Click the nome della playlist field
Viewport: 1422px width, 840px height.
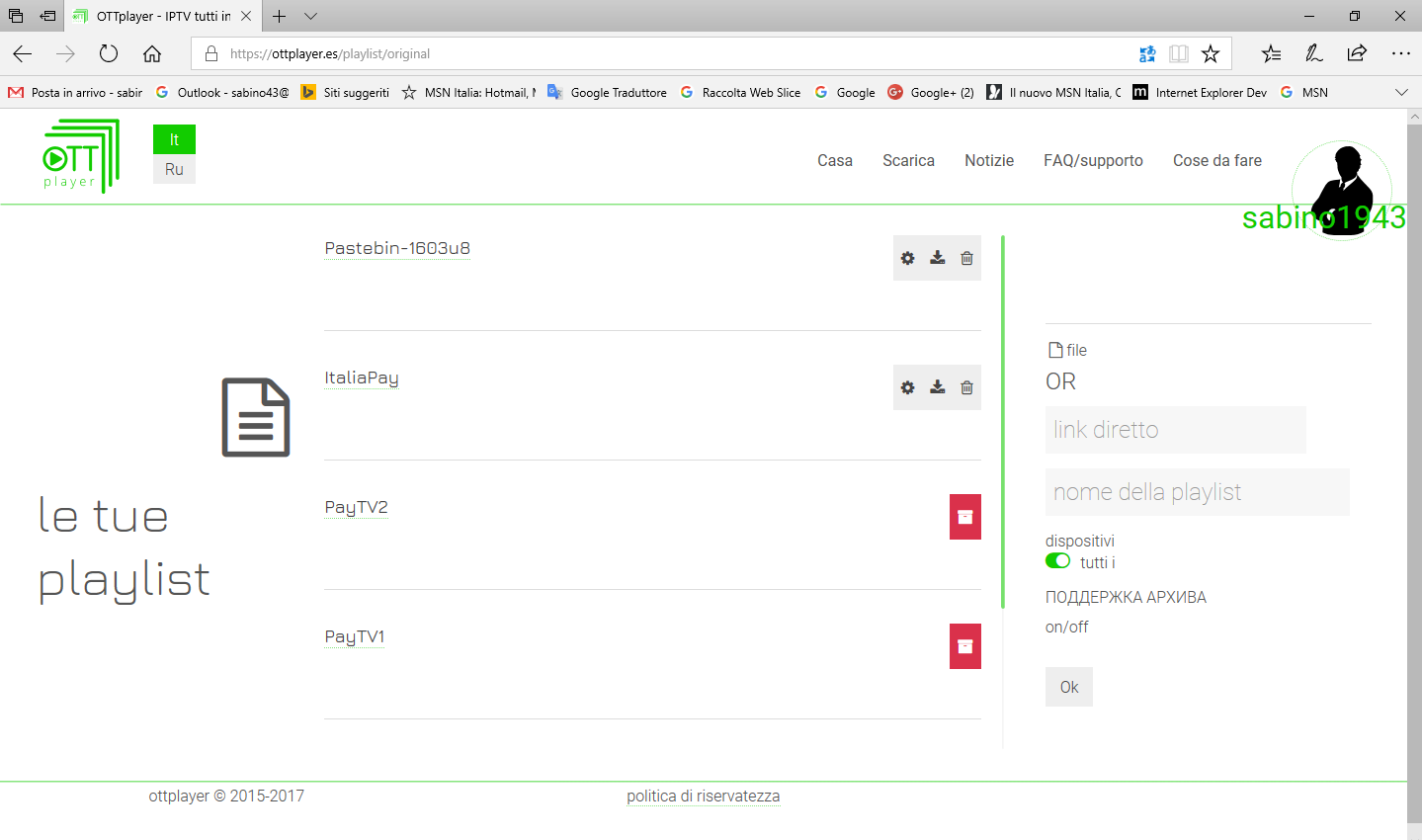coord(1197,492)
